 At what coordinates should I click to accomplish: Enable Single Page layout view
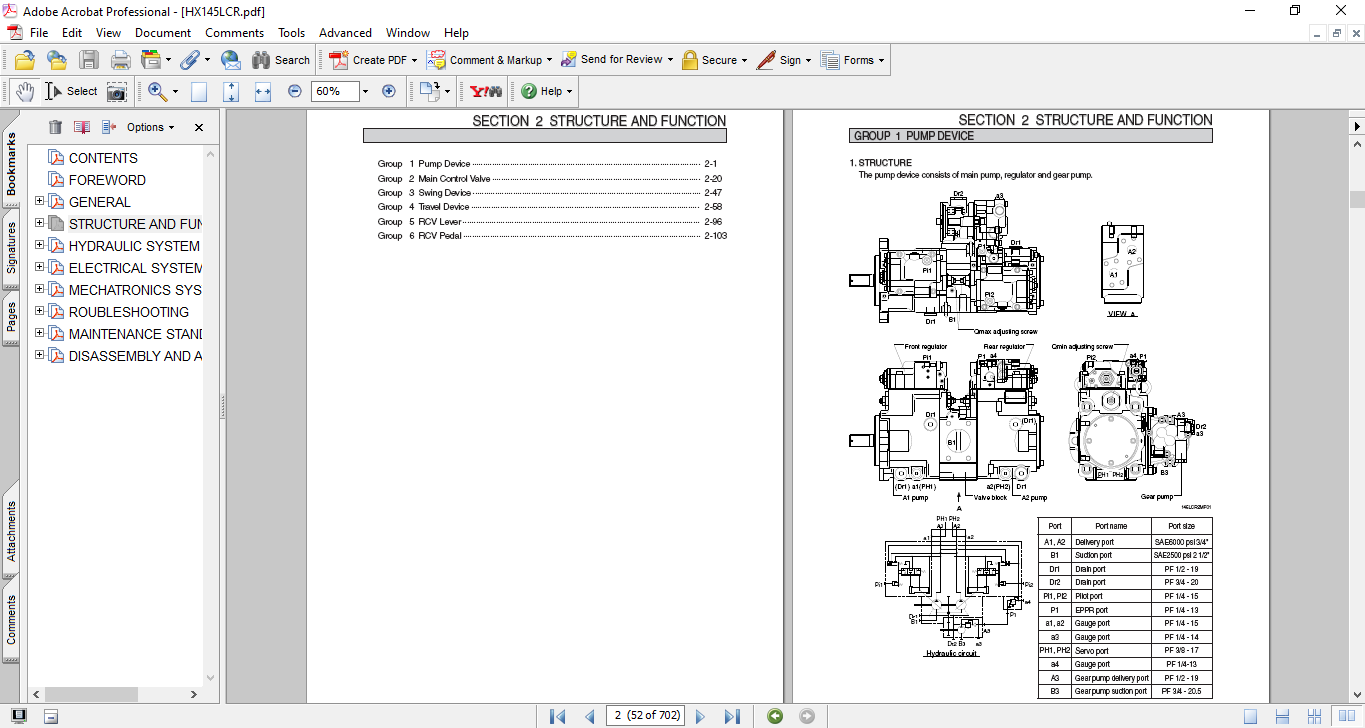click(x=1250, y=716)
